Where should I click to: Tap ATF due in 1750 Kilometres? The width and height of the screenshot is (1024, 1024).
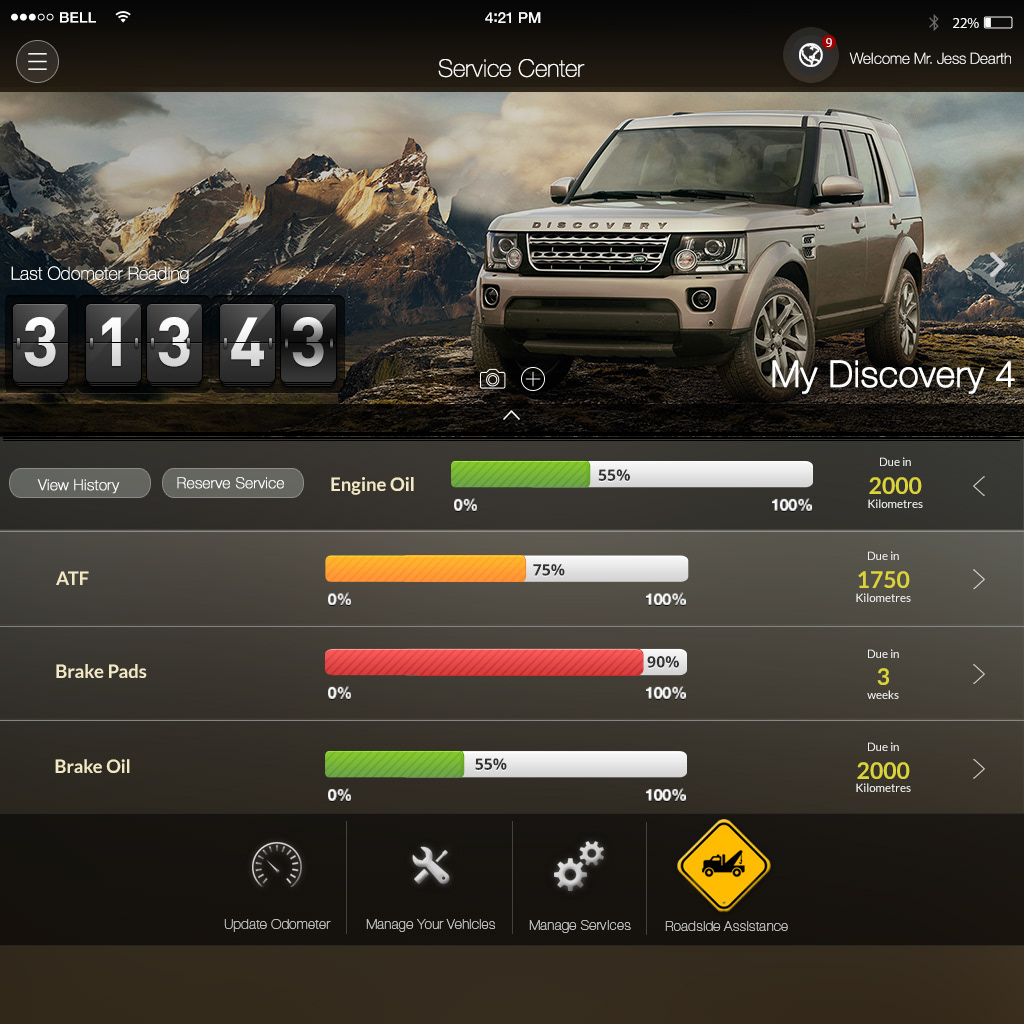pyautogui.click(x=883, y=577)
